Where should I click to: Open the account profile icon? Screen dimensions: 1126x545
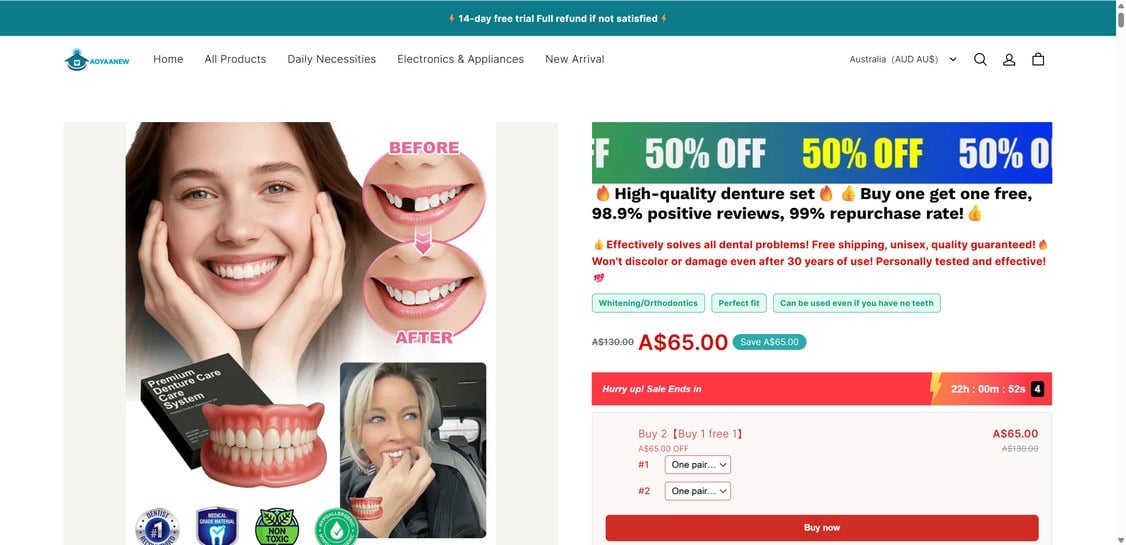coord(1009,60)
